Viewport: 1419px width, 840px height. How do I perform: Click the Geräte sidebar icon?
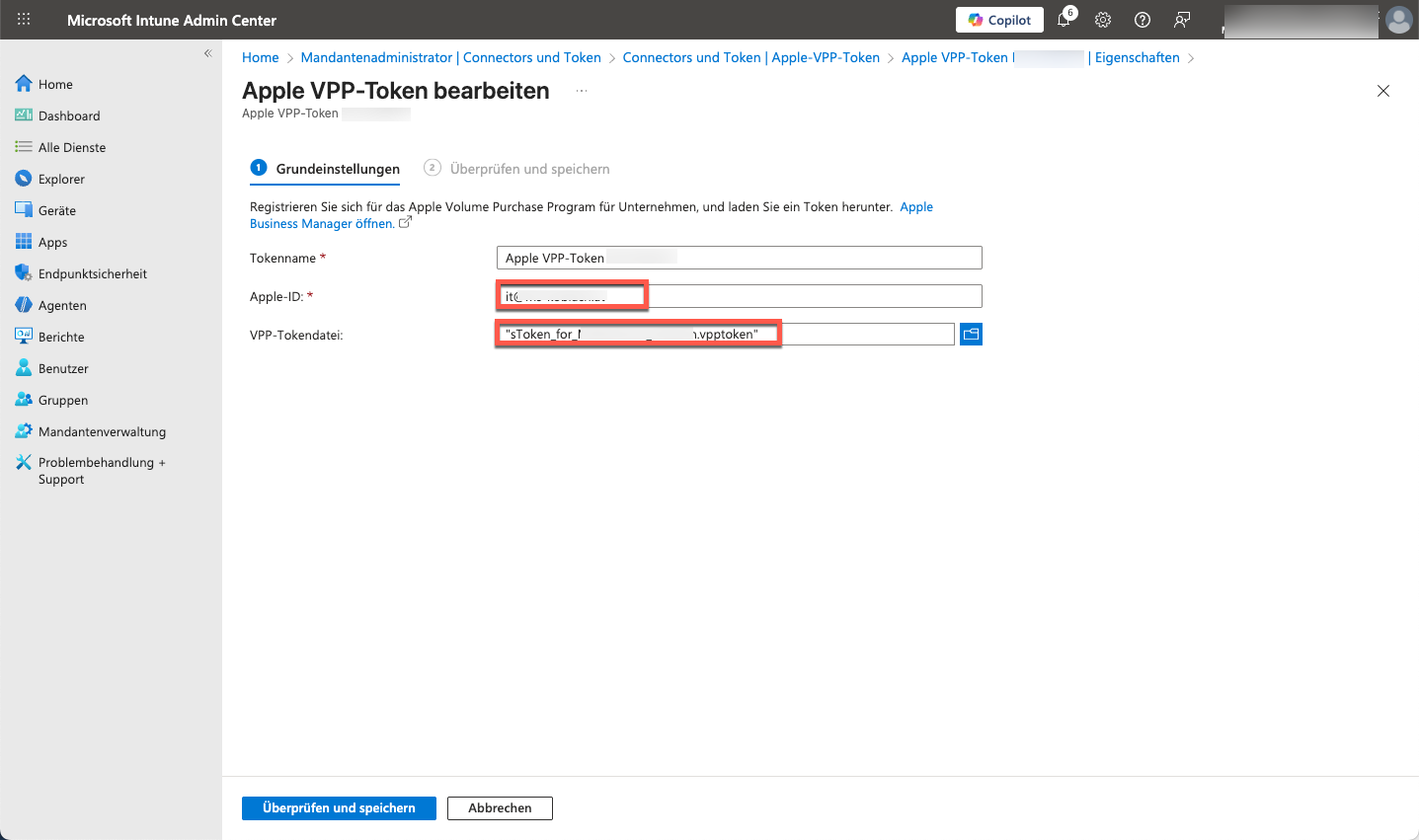[24, 210]
